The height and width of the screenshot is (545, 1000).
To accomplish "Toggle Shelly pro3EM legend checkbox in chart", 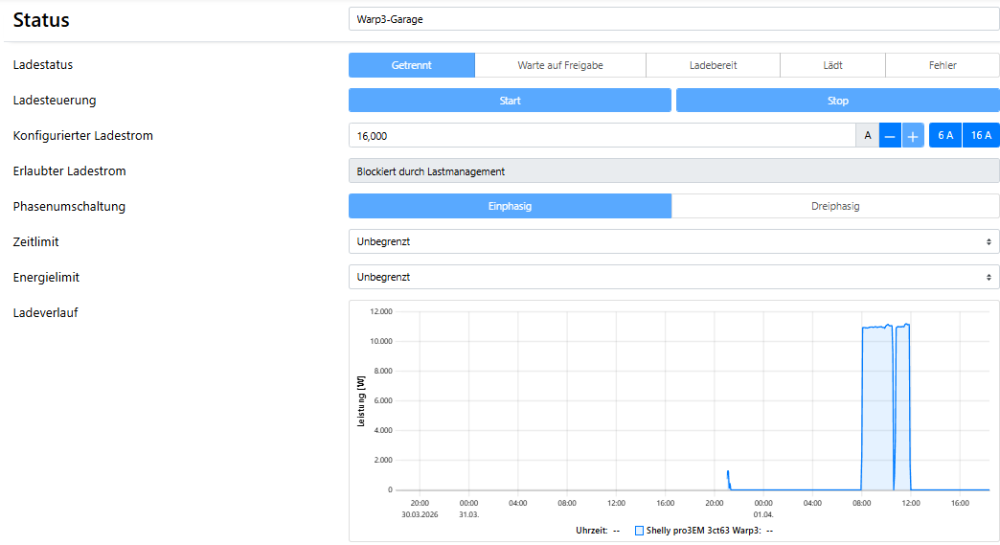I will pyautogui.click(x=639, y=531).
